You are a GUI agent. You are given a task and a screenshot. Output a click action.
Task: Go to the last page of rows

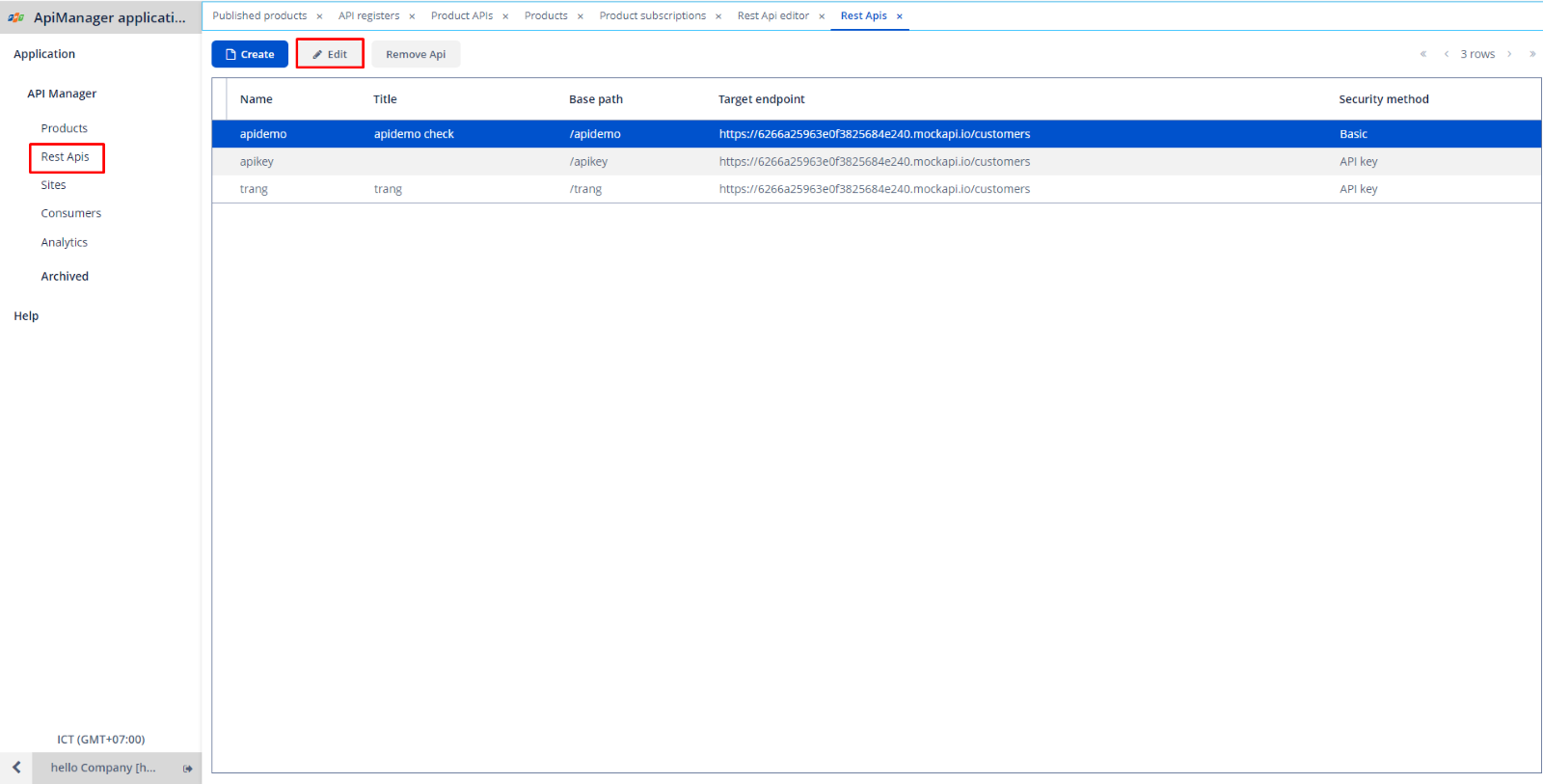coord(1532,54)
